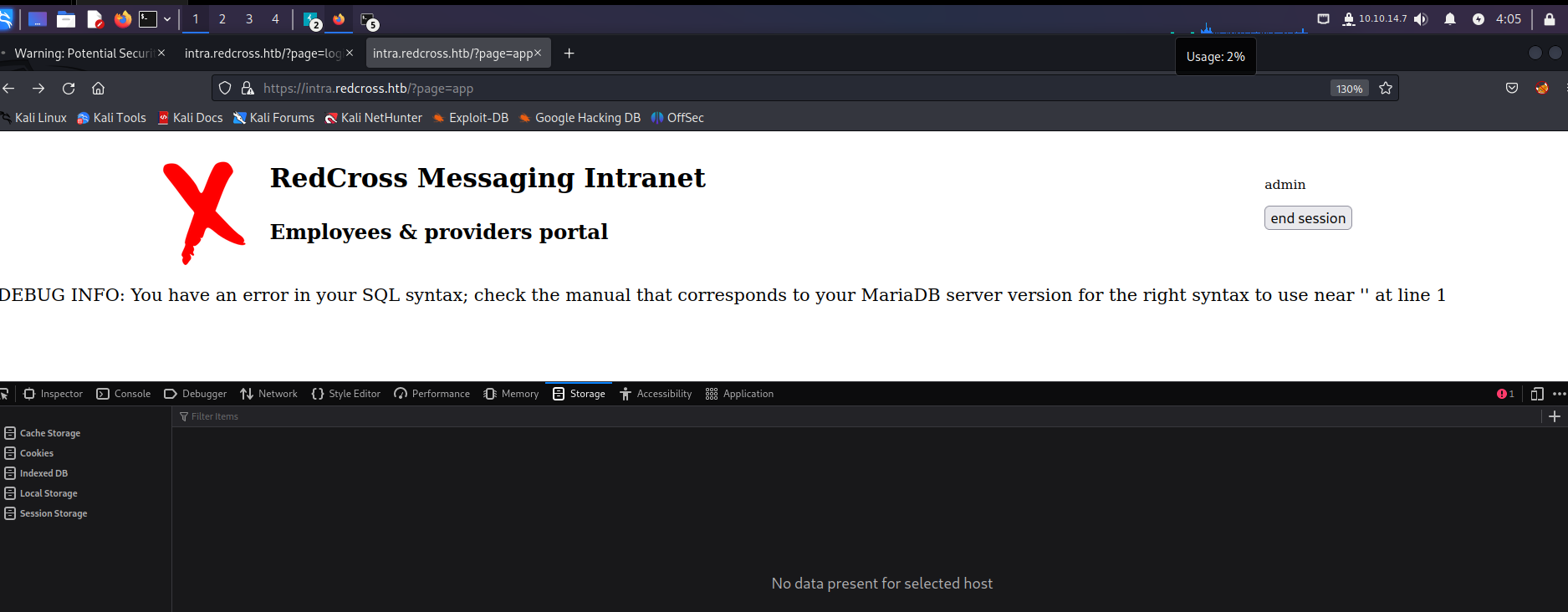Close the intra.redcross.htb ?page=app tab
1568x612 pixels.
tap(538, 53)
